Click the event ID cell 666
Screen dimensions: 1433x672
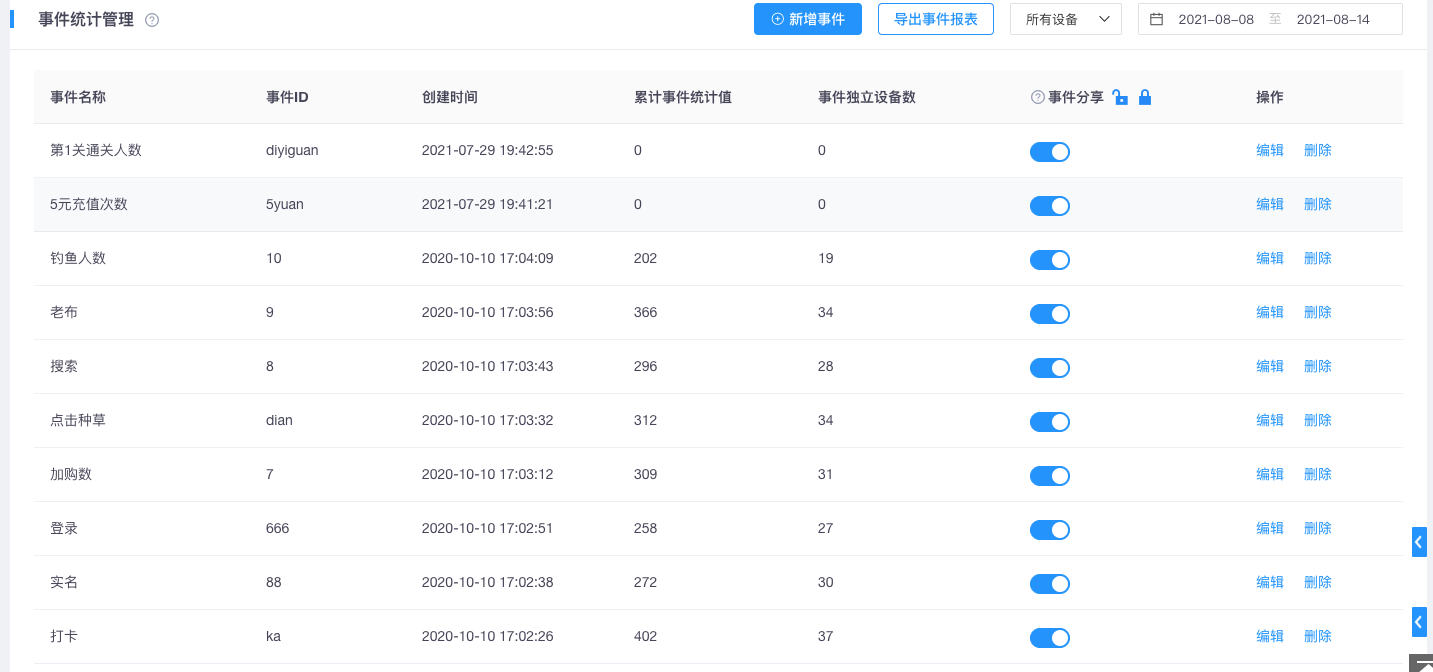(x=278, y=528)
